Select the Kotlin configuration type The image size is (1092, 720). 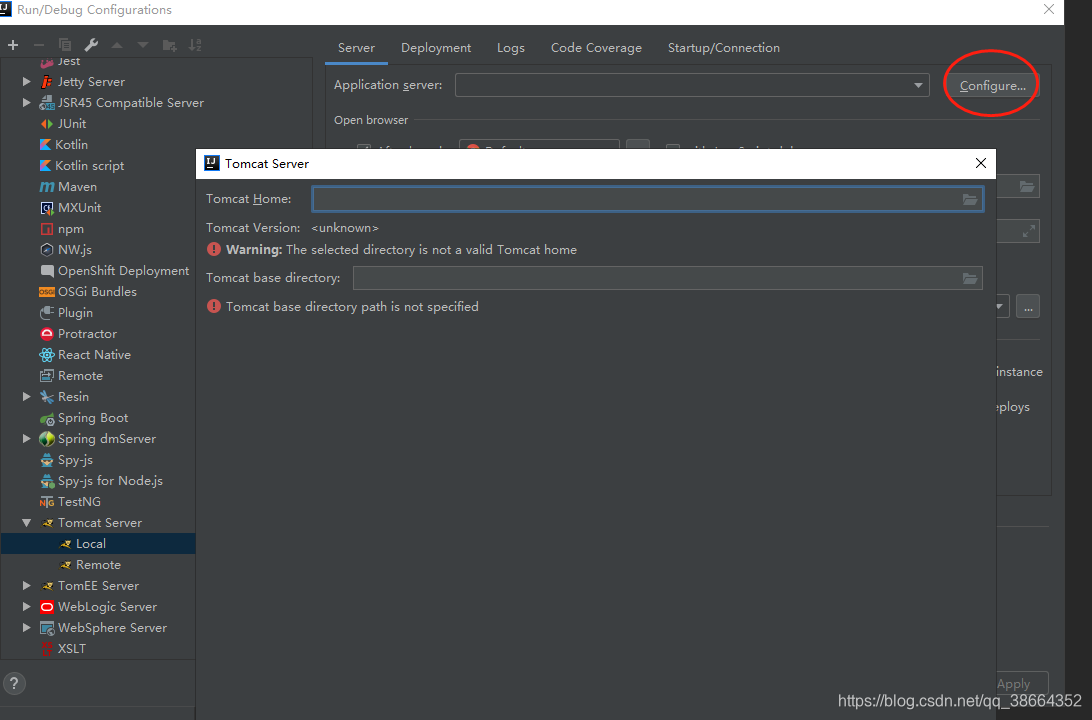pyautogui.click(x=70, y=145)
